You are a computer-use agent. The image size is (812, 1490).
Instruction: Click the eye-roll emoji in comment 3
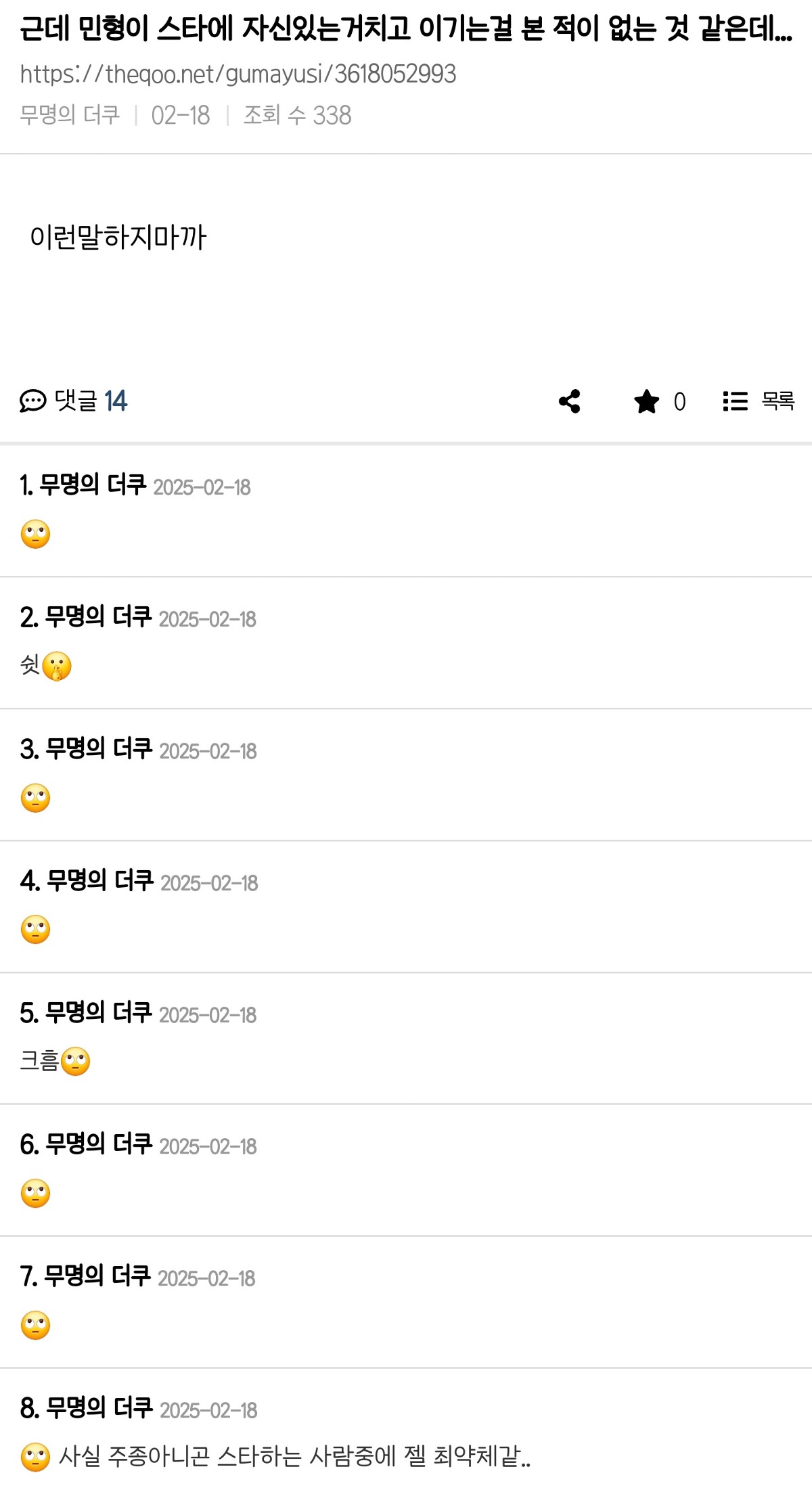click(36, 798)
